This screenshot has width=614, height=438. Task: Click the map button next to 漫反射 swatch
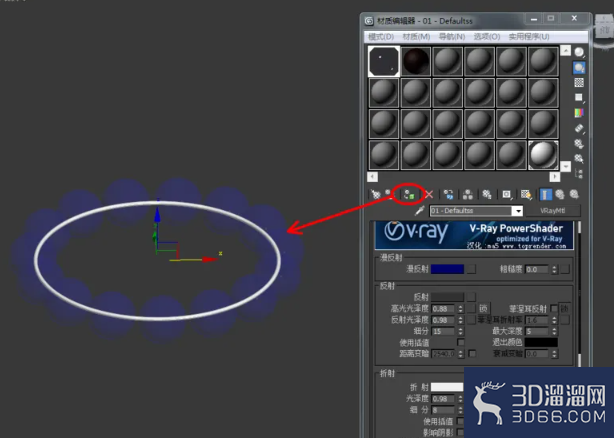(x=471, y=269)
